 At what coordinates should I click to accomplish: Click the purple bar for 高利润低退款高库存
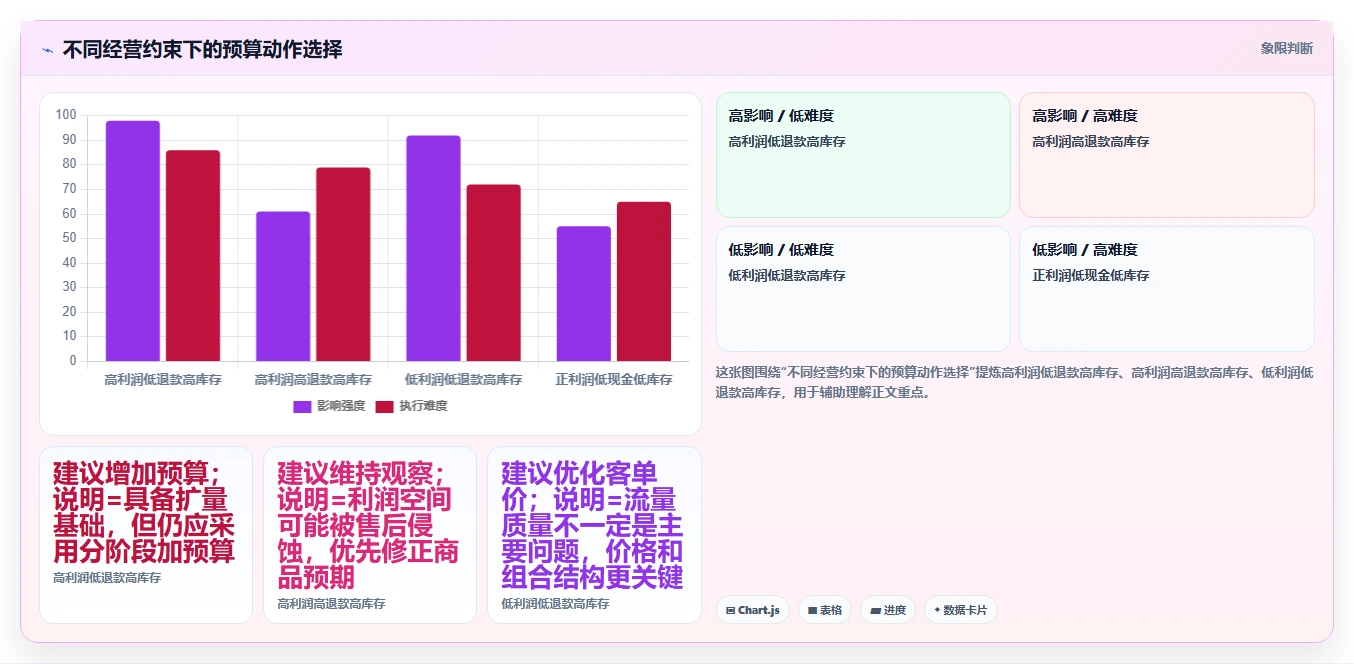[133, 241]
